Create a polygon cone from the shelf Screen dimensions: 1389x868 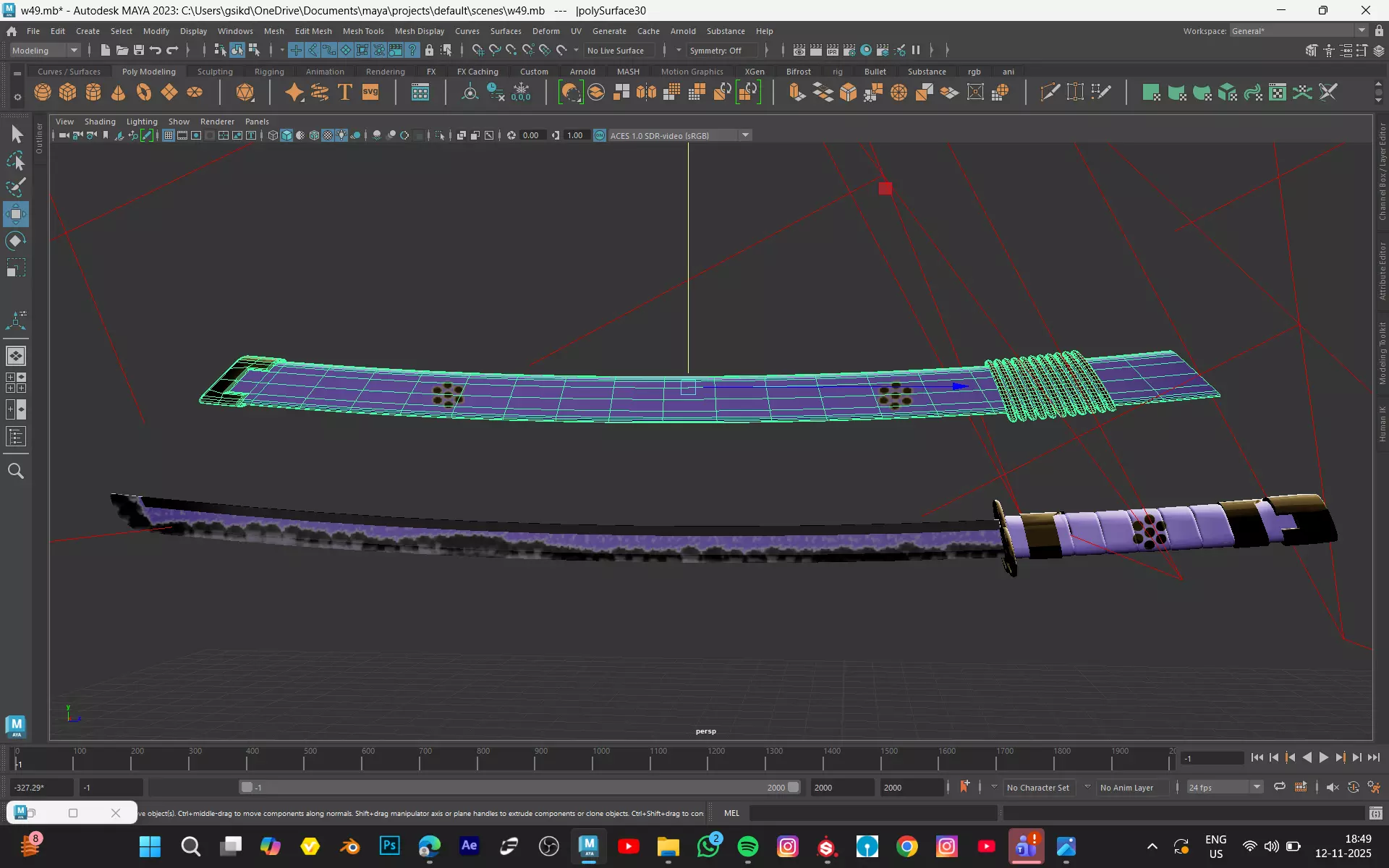click(x=119, y=93)
